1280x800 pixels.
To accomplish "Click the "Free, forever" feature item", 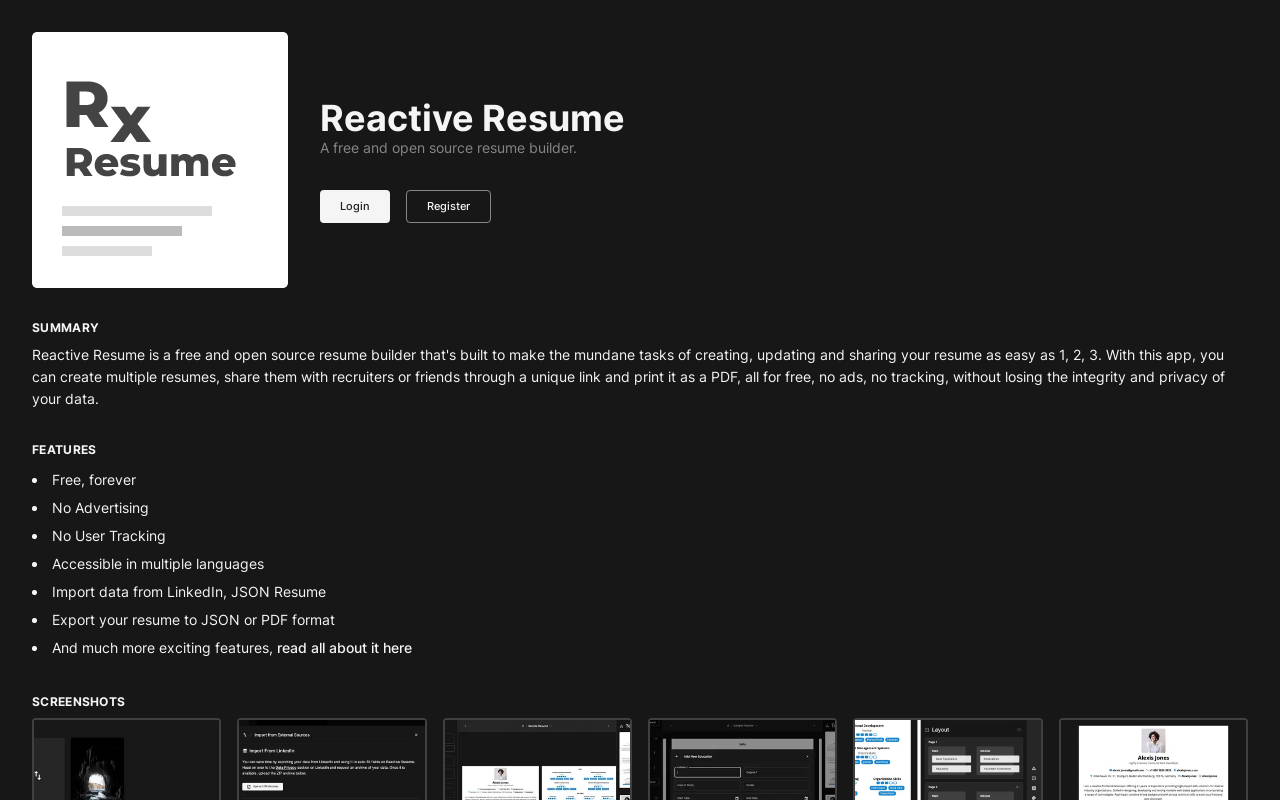I will pyautogui.click(x=94, y=480).
